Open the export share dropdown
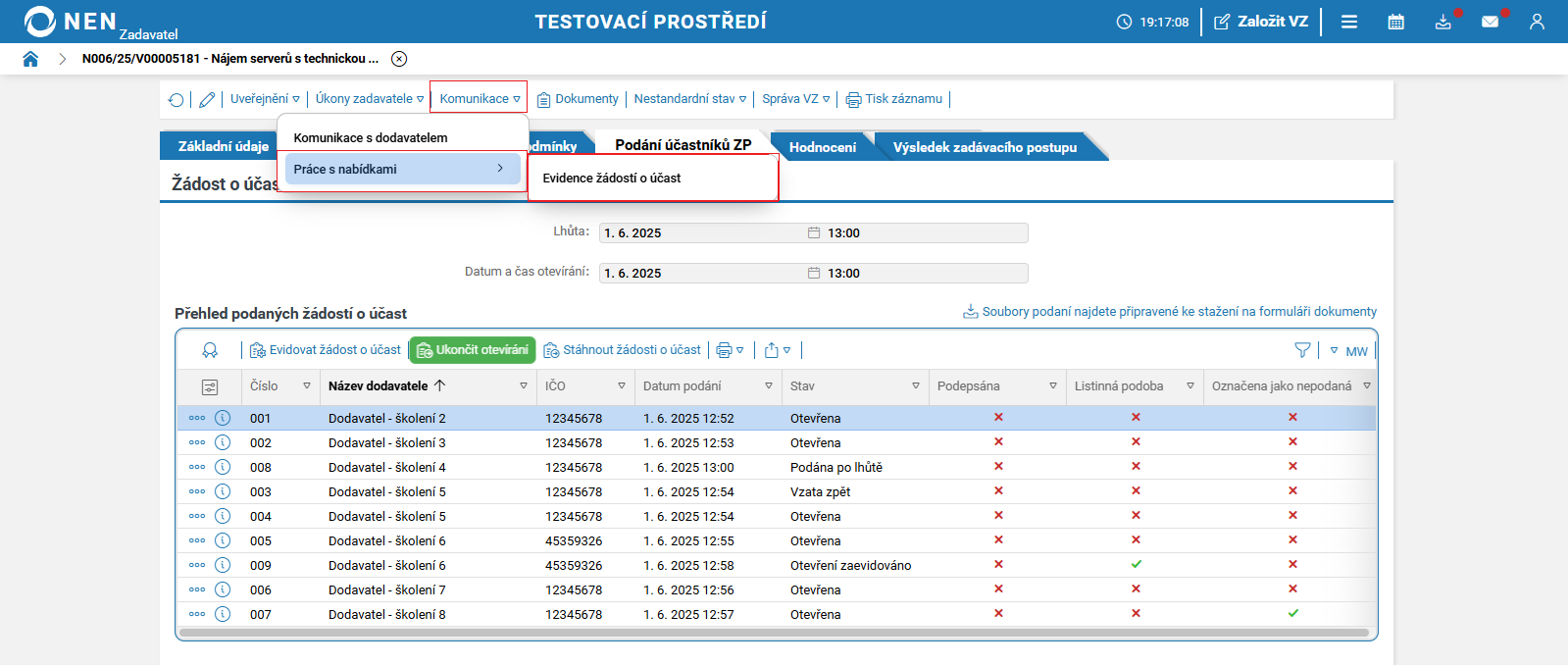 tap(777, 350)
